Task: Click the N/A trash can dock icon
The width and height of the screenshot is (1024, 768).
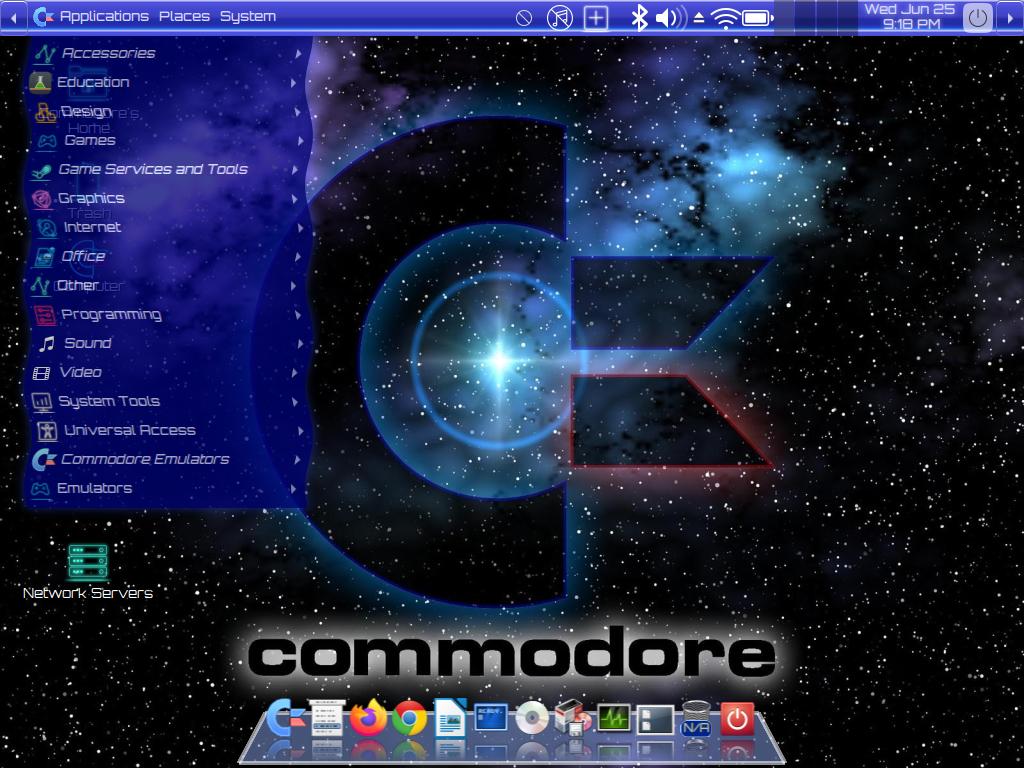Action: coord(696,718)
